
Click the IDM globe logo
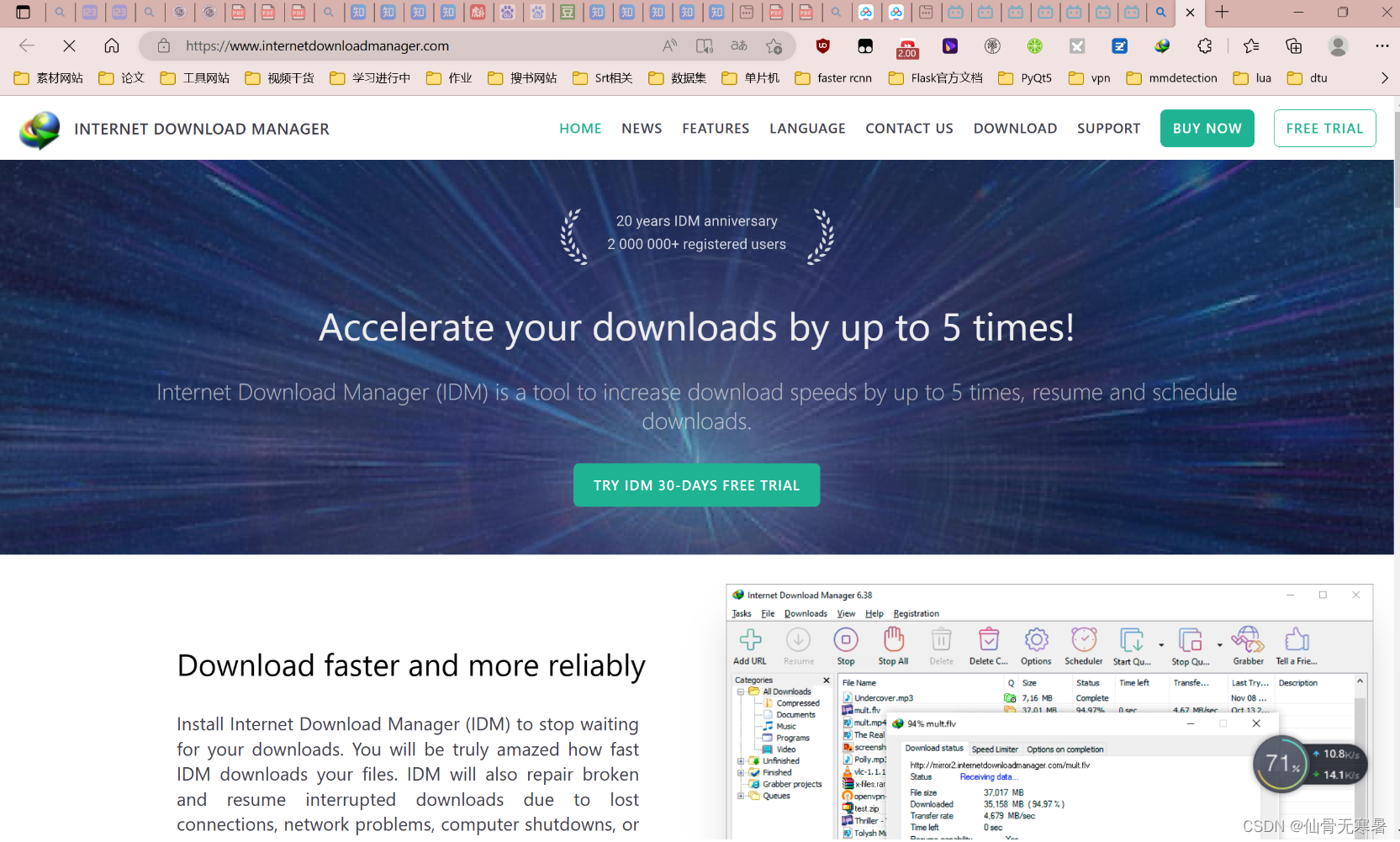40,130
